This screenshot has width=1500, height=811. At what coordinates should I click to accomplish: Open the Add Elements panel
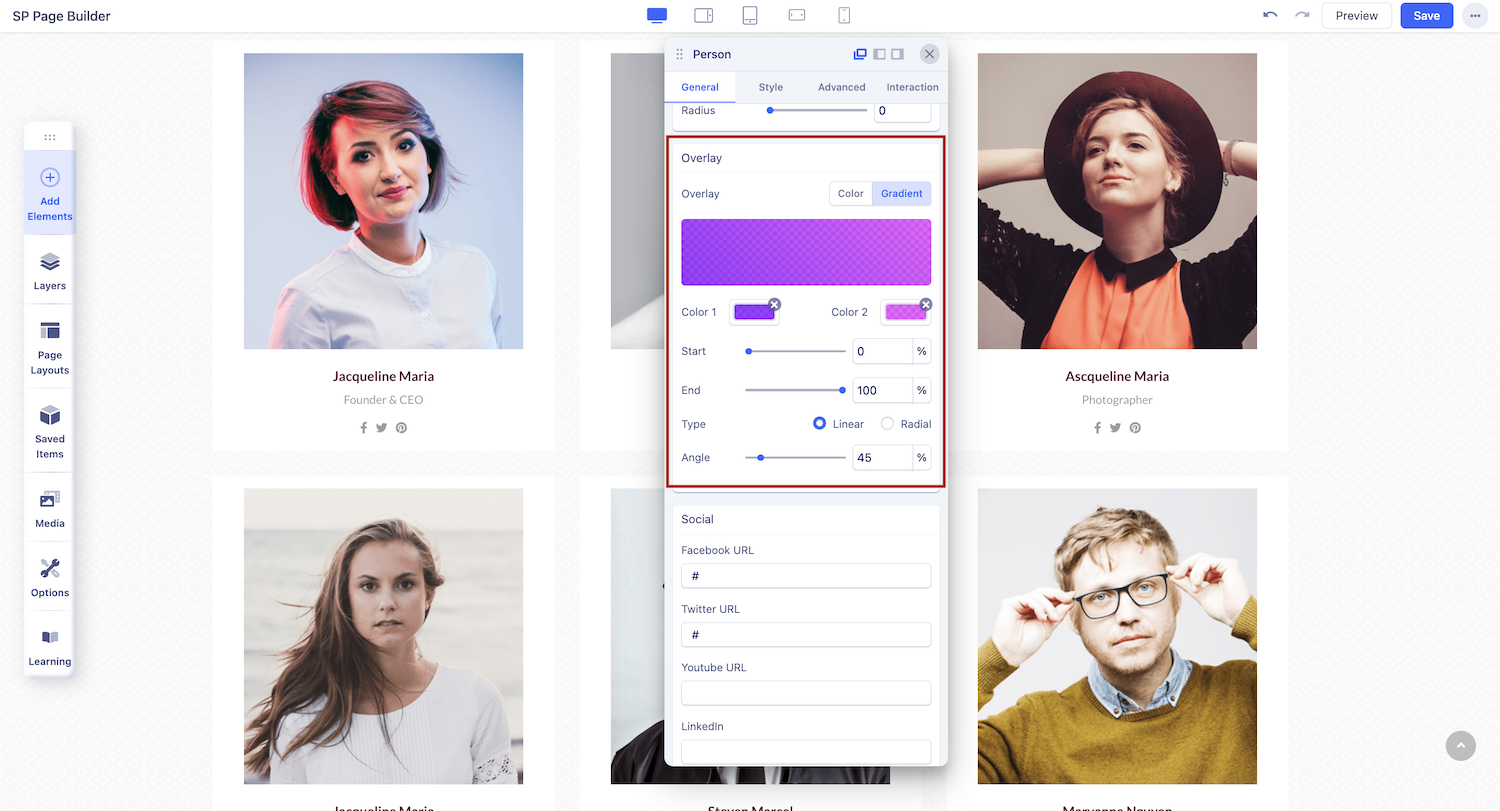pyautogui.click(x=50, y=193)
